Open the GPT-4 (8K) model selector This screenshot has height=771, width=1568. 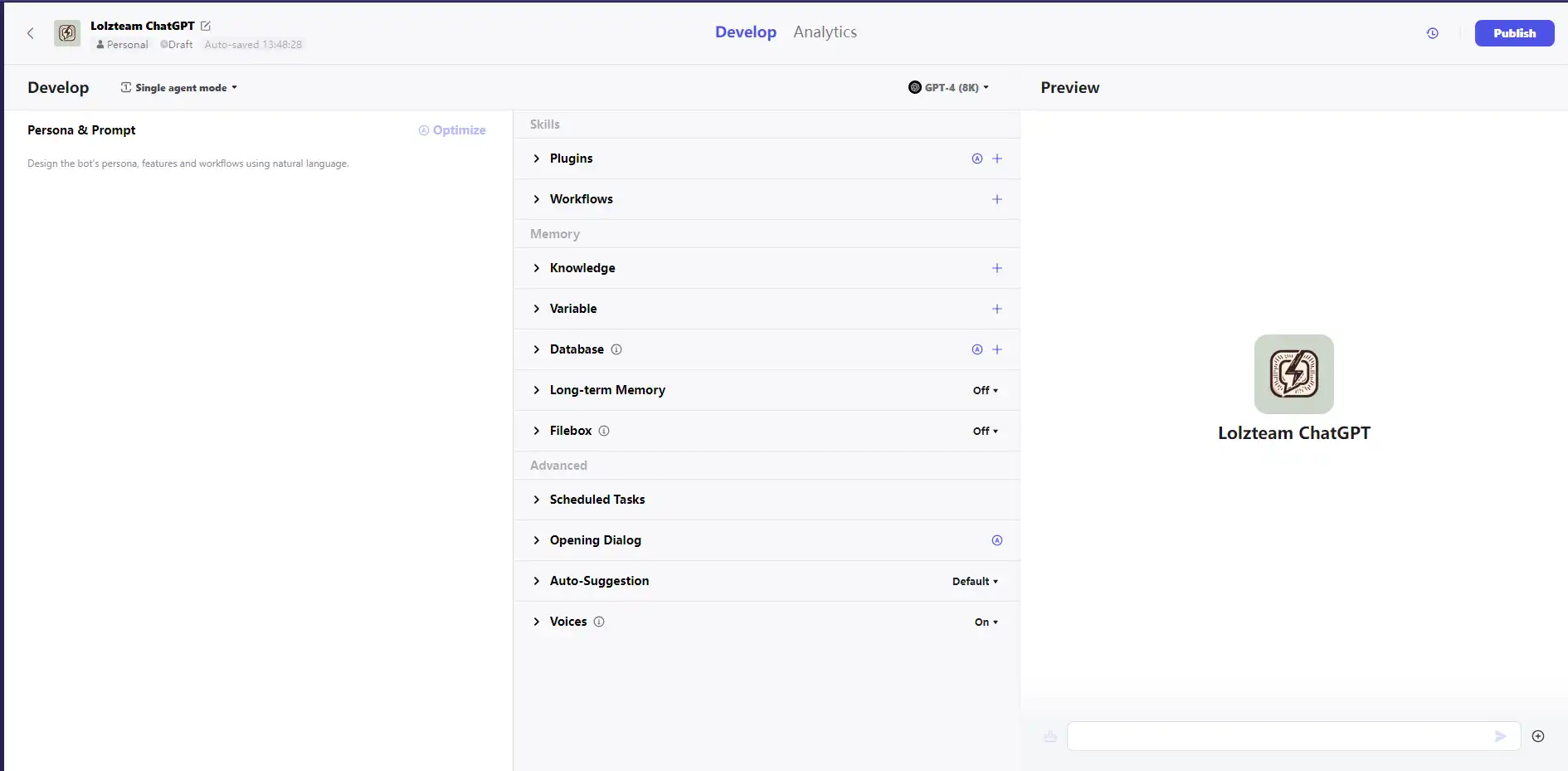(948, 87)
